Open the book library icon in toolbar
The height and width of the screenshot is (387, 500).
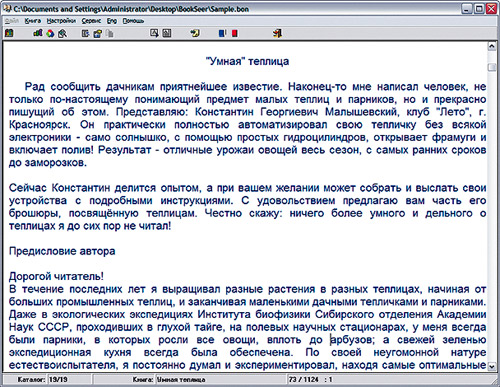pyautogui.click(x=9, y=33)
